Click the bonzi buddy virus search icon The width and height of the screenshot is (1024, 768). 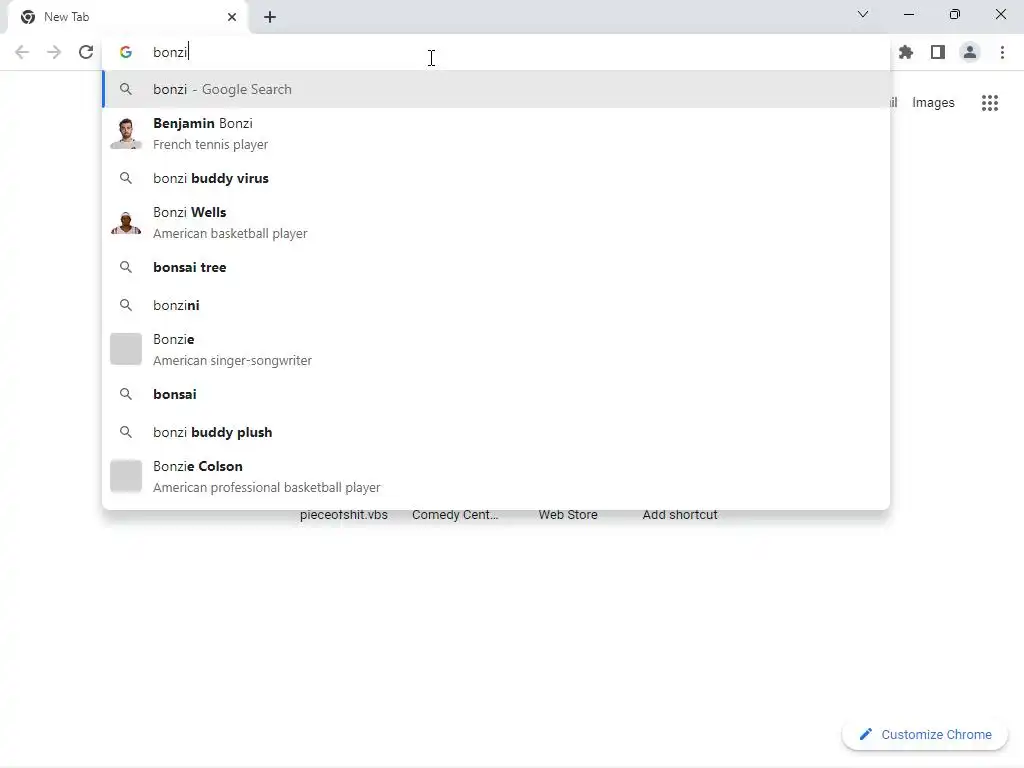126,178
